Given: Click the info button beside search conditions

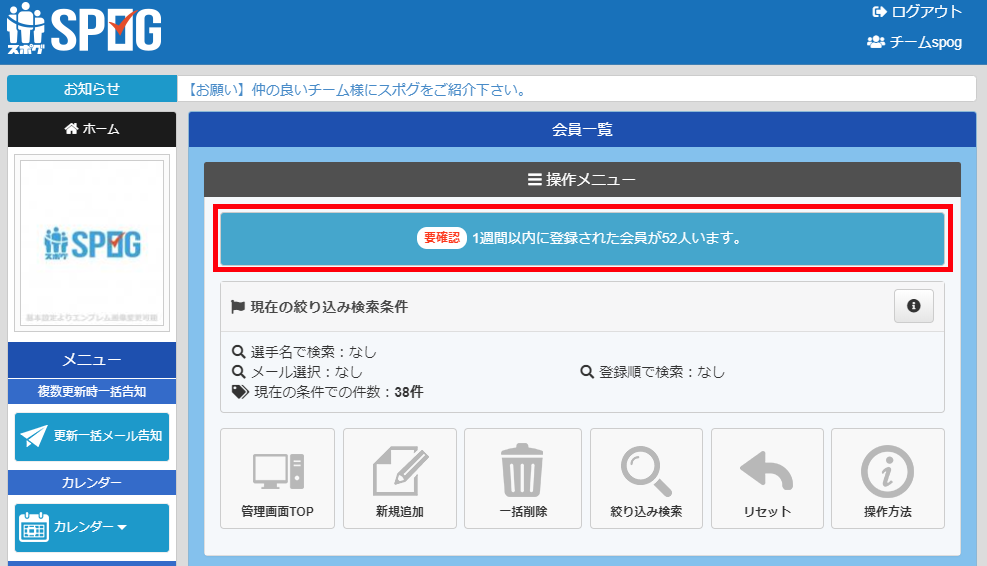Looking at the screenshot, I should [x=913, y=307].
